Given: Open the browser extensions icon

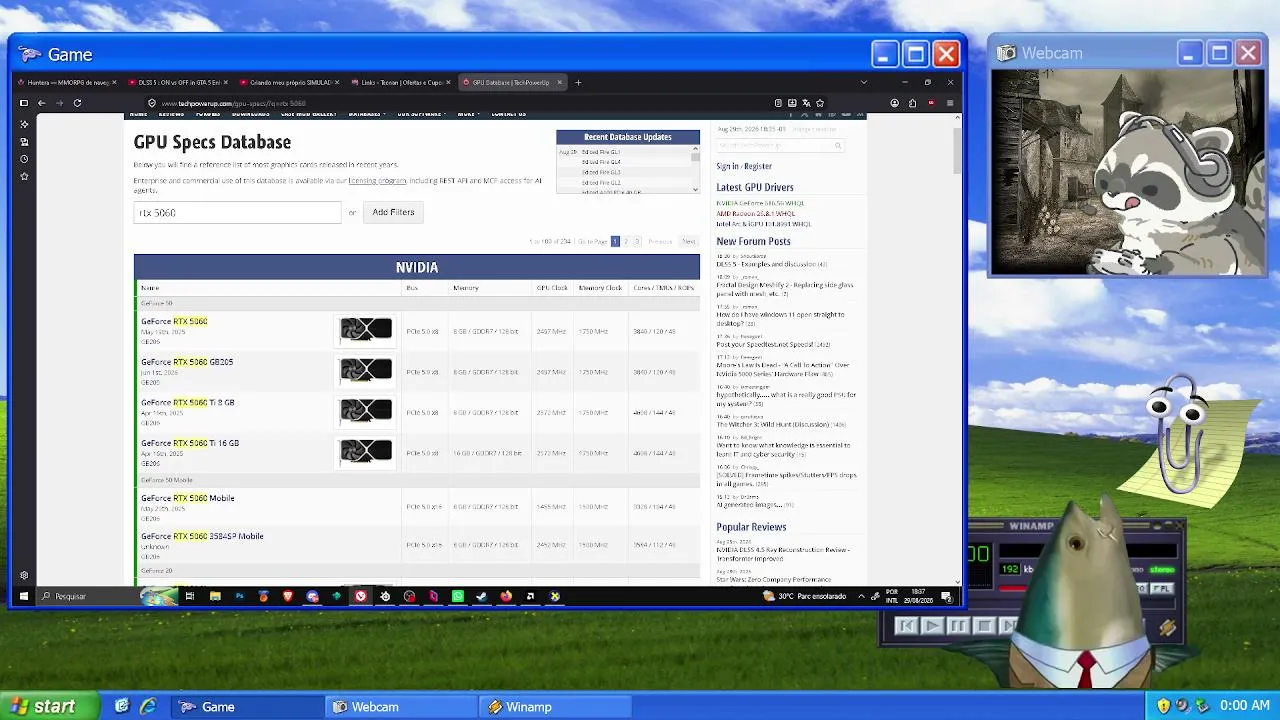Looking at the screenshot, I should [912, 103].
